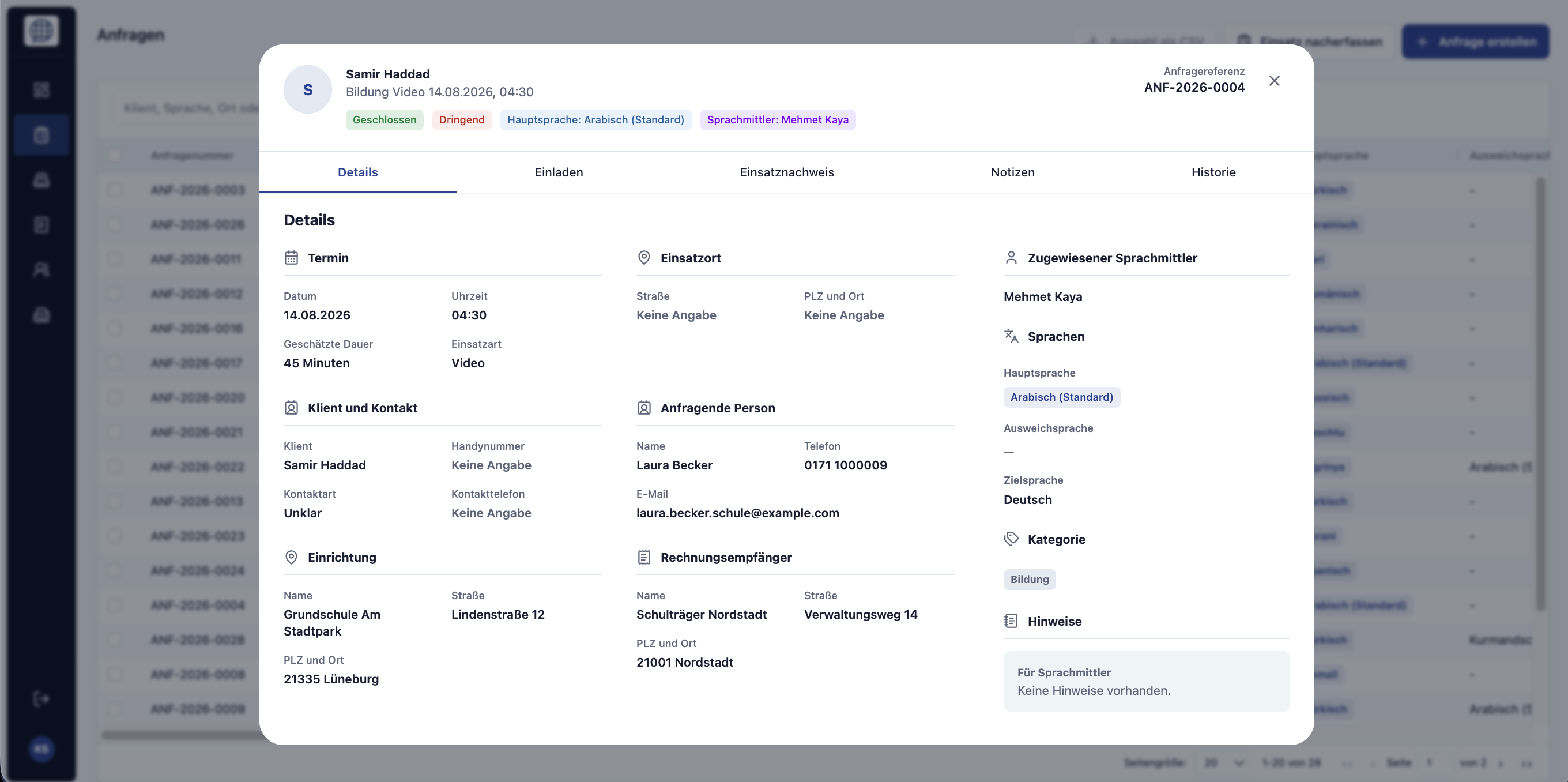View the Historie tab
Viewport: 1568px width, 782px height.
[x=1213, y=172]
